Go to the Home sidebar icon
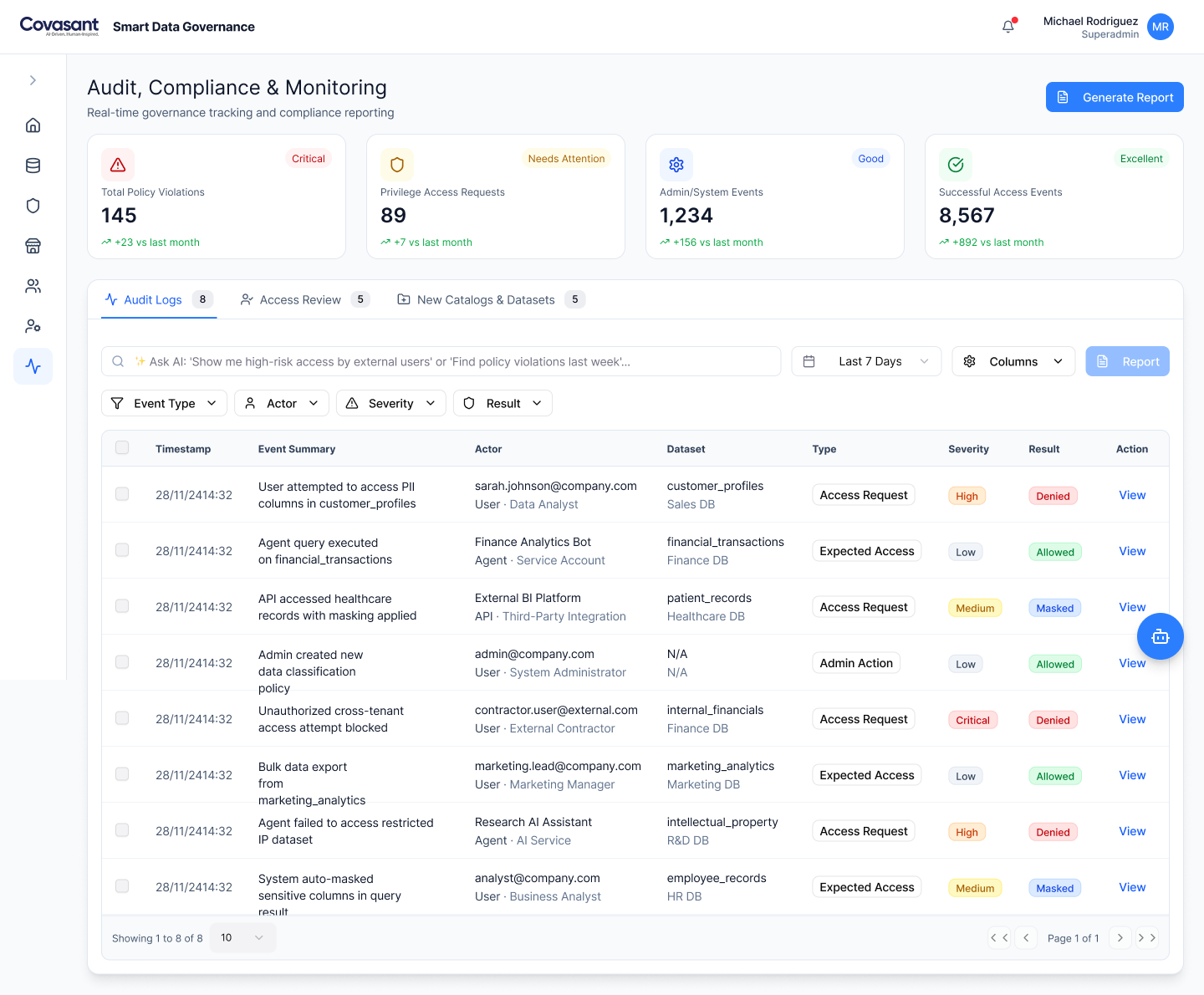The height and width of the screenshot is (995, 1204). tap(33, 125)
